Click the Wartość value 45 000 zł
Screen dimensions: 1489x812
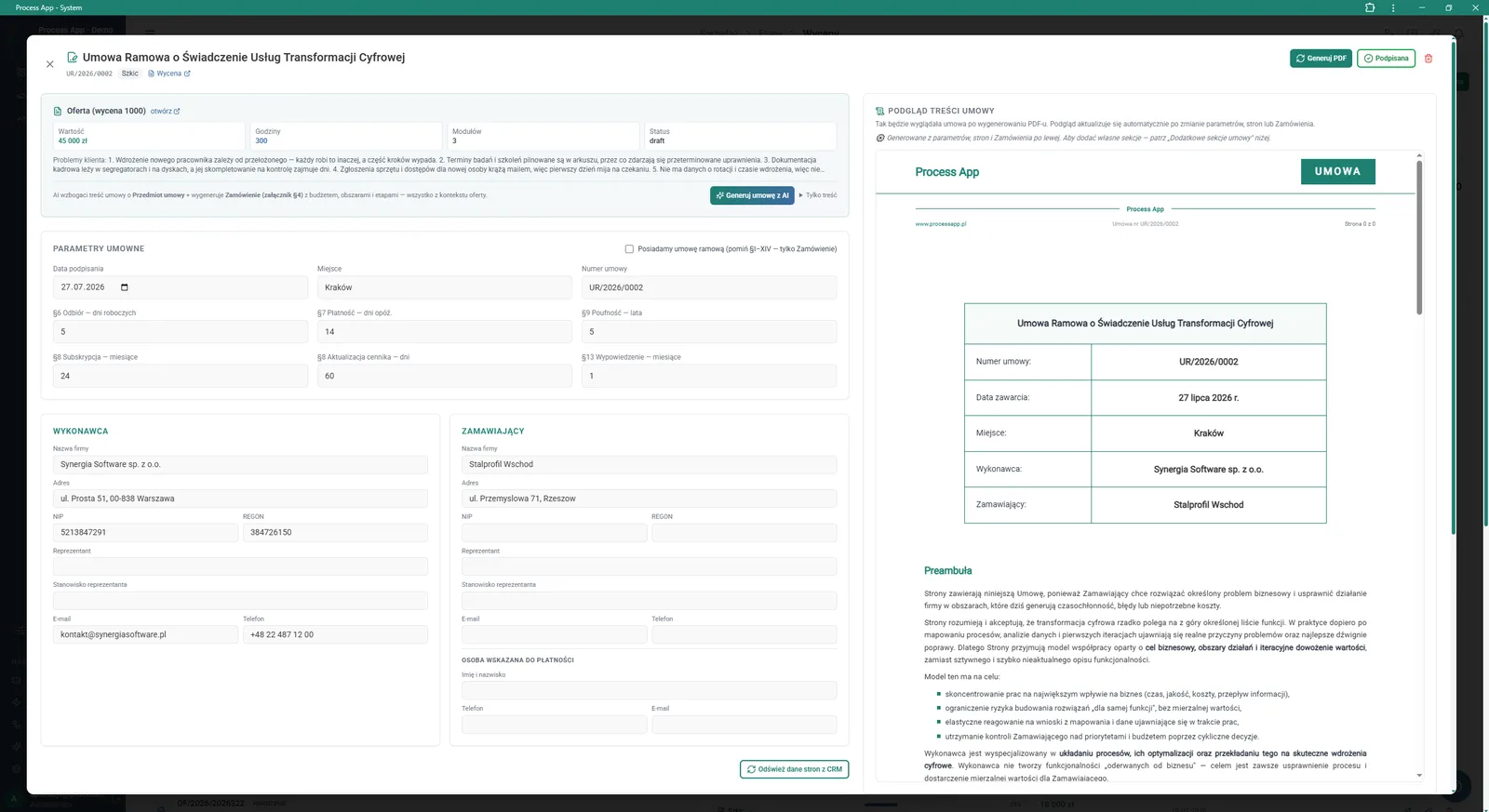pos(73,141)
